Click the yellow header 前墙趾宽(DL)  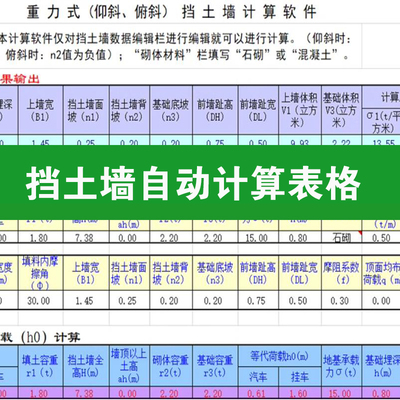pyautogui.click(x=300, y=273)
